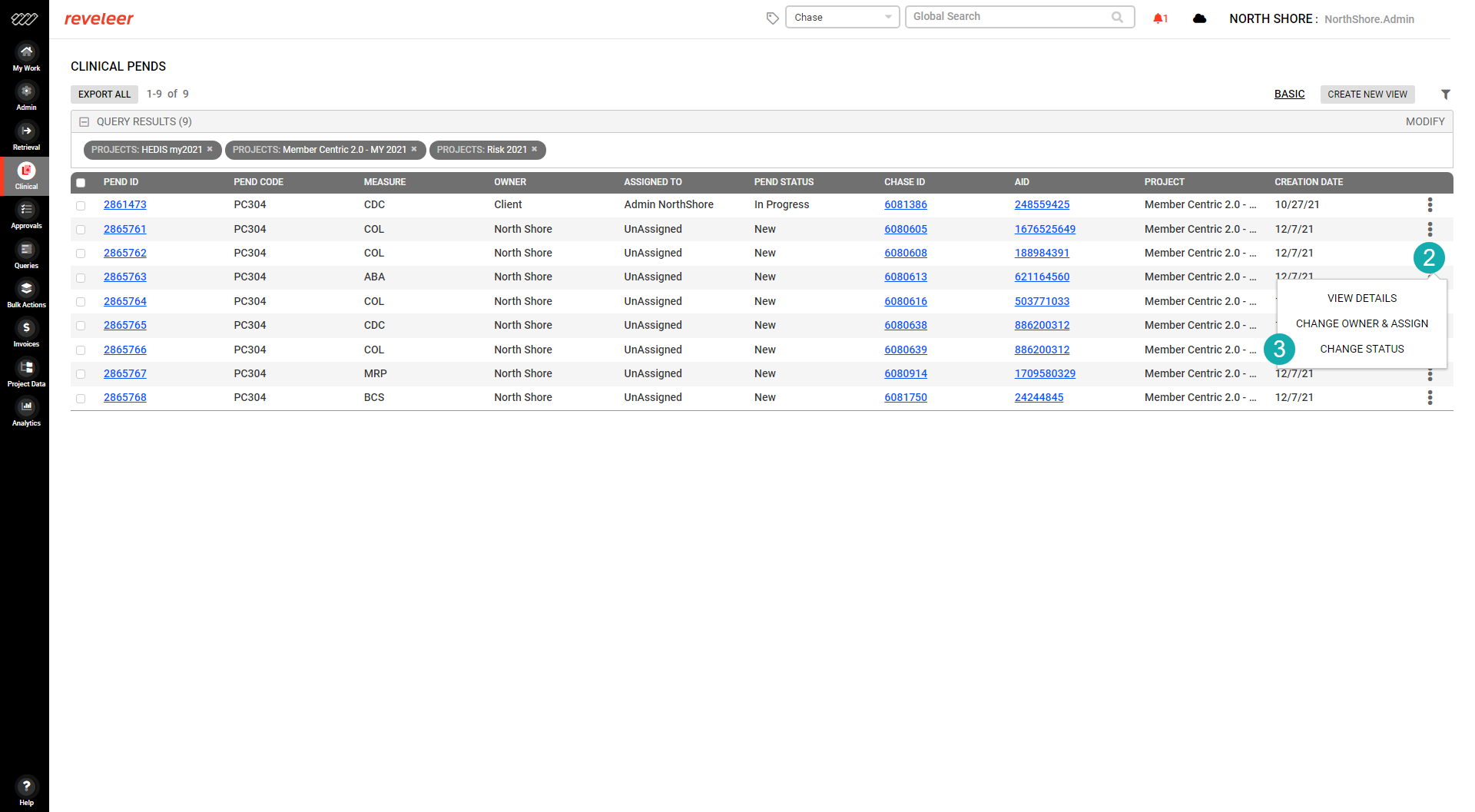This screenshot has width=1475, height=812.
Task: Open the actions menu for pend 2865768
Action: point(1430,397)
